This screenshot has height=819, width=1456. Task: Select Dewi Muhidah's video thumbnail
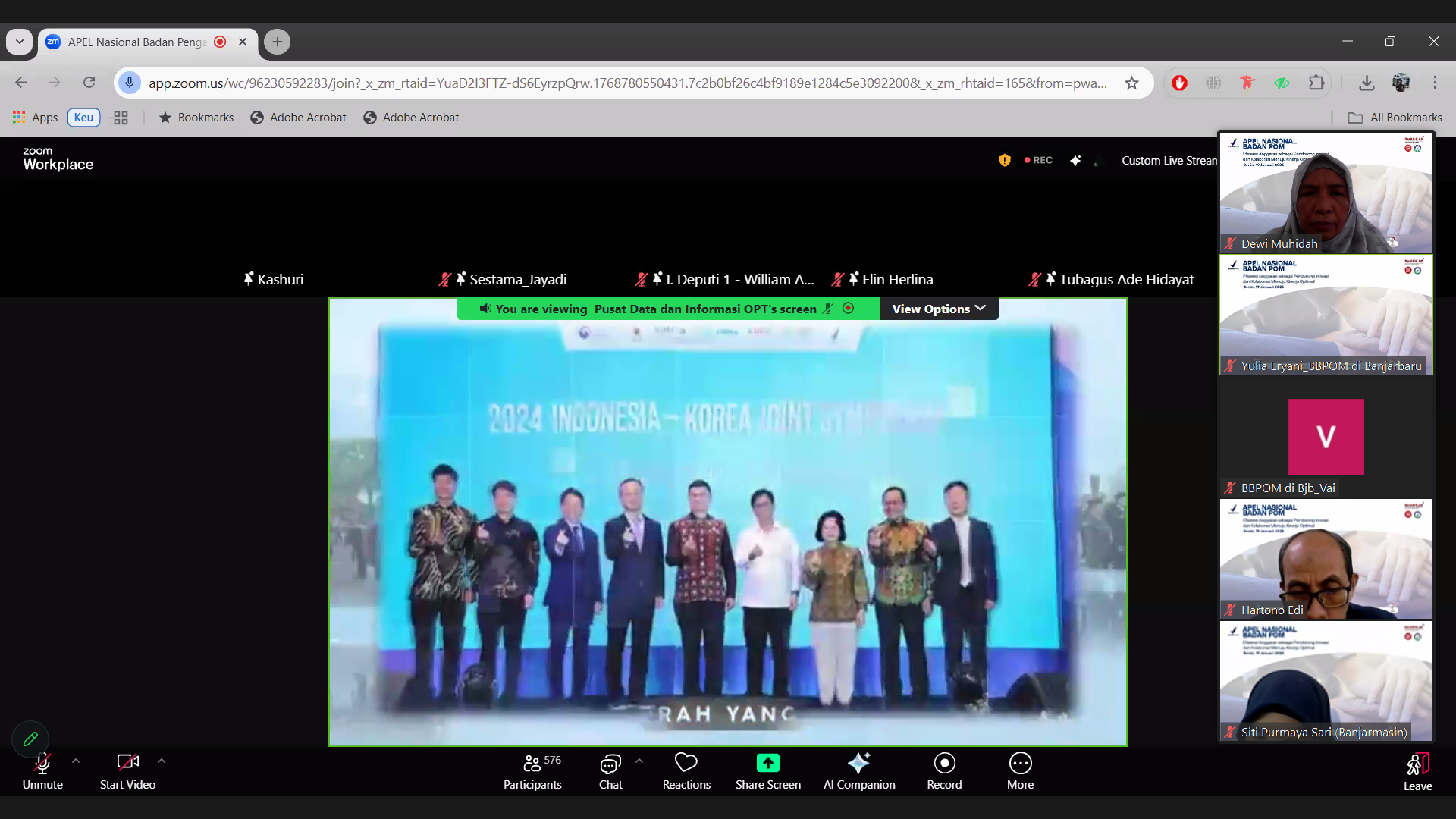(x=1326, y=193)
